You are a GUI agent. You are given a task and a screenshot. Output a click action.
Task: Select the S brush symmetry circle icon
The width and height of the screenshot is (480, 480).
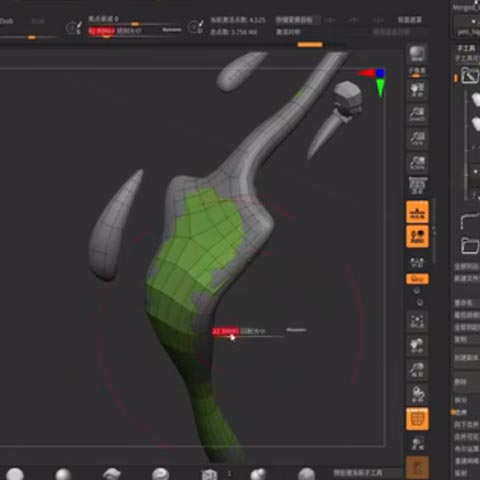(x=74, y=28)
